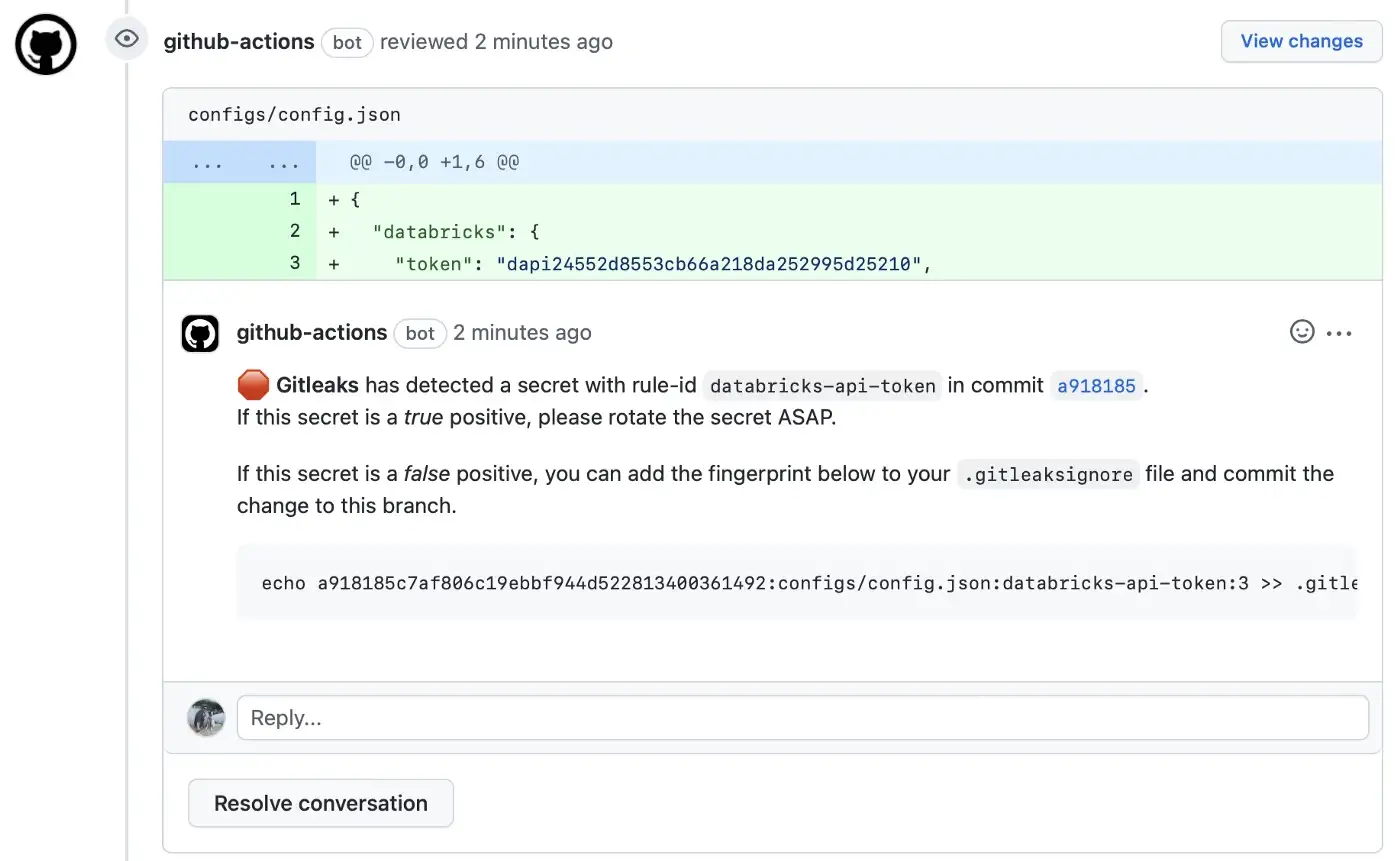This screenshot has height=861, width=1400.
Task: Click the bot badge inside the comment header
Action: click(420, 333)
